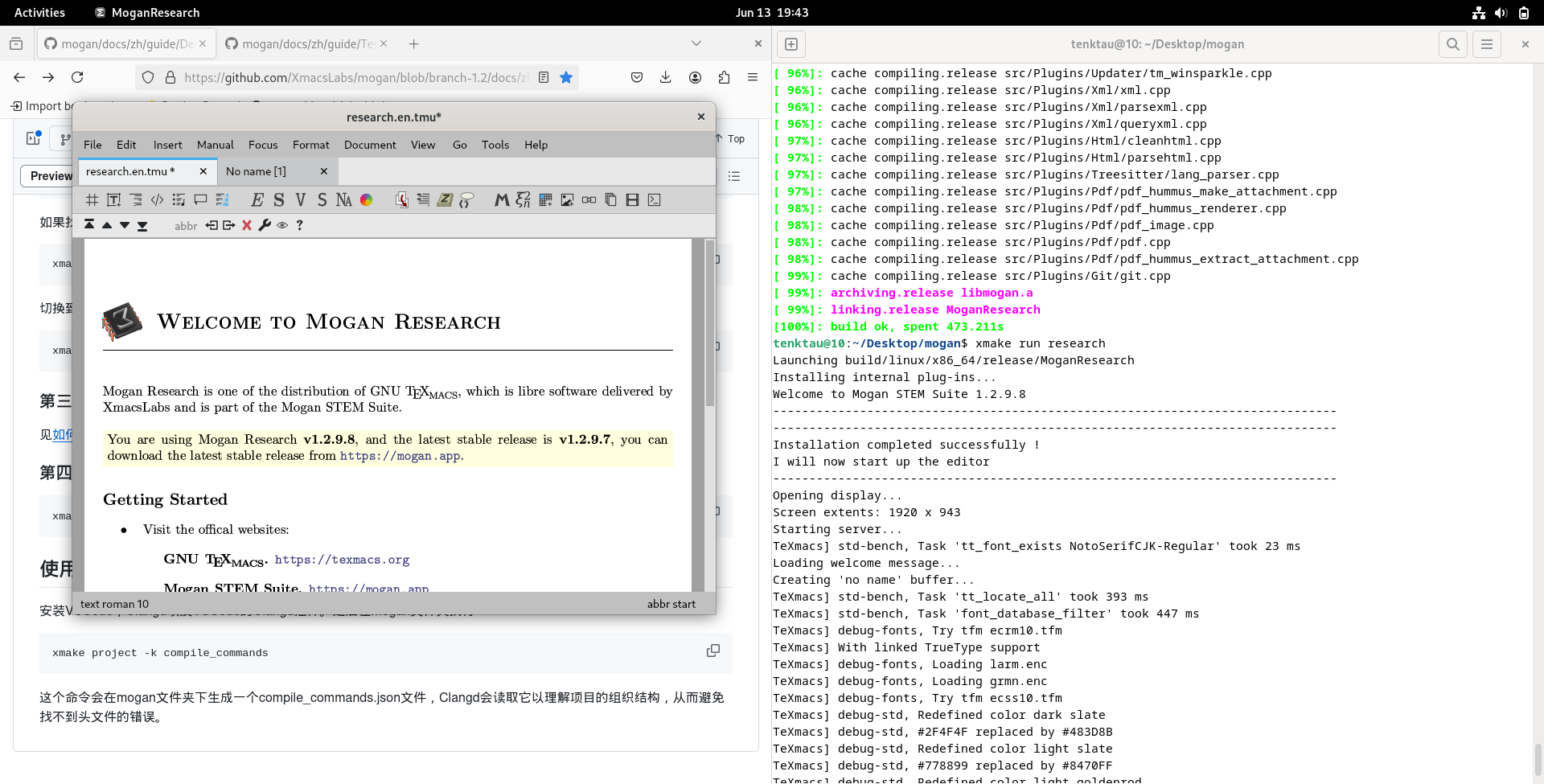Click the Z zotero-style book icon
This screenshot has width=1544, height=784.
445,200
